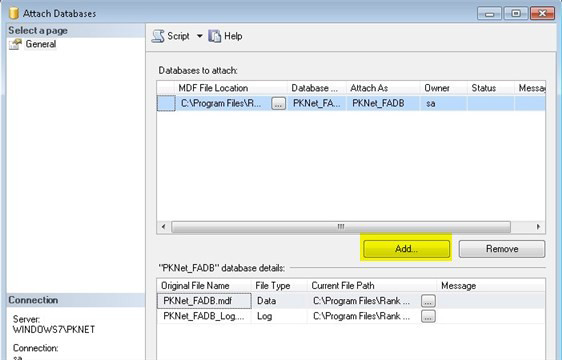Select the Owner cell showing sa
The height and width of the screenshot is (360, 562).
click(443, 103)
